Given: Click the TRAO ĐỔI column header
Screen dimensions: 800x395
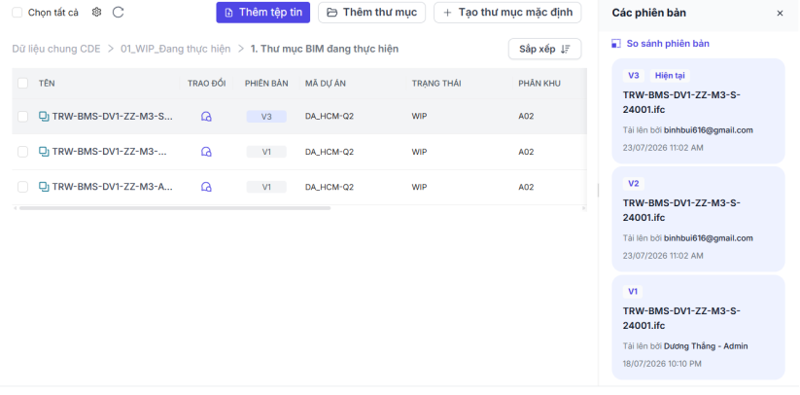Looking at the screenshot, I should [207, 83].
